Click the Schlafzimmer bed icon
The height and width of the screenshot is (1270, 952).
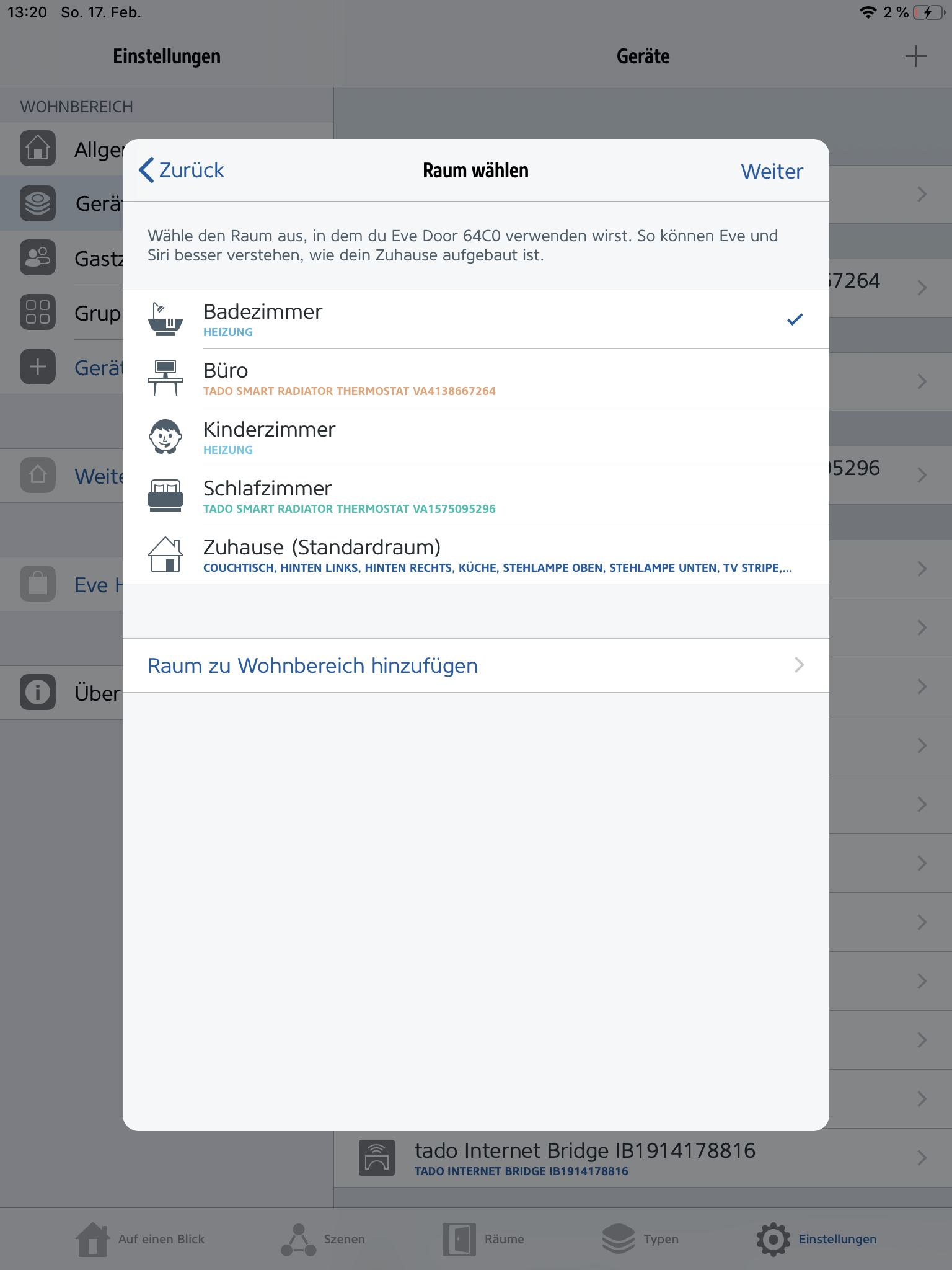pos(165,495)
